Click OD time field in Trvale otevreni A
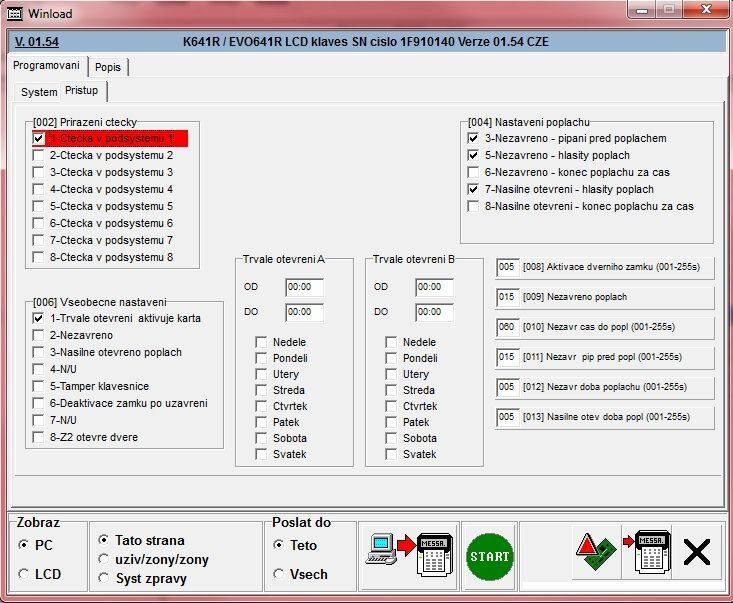Viewport: 733px width, 603px height. pos(304,287)
